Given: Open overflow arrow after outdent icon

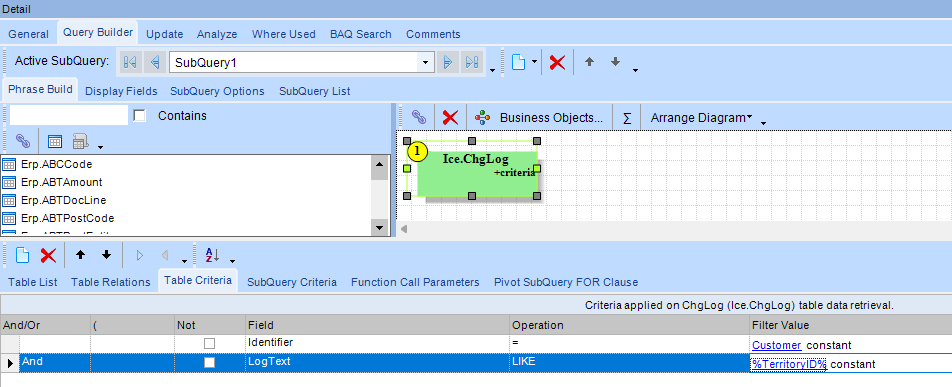Looking at the screenshot, I should point(184,261).
